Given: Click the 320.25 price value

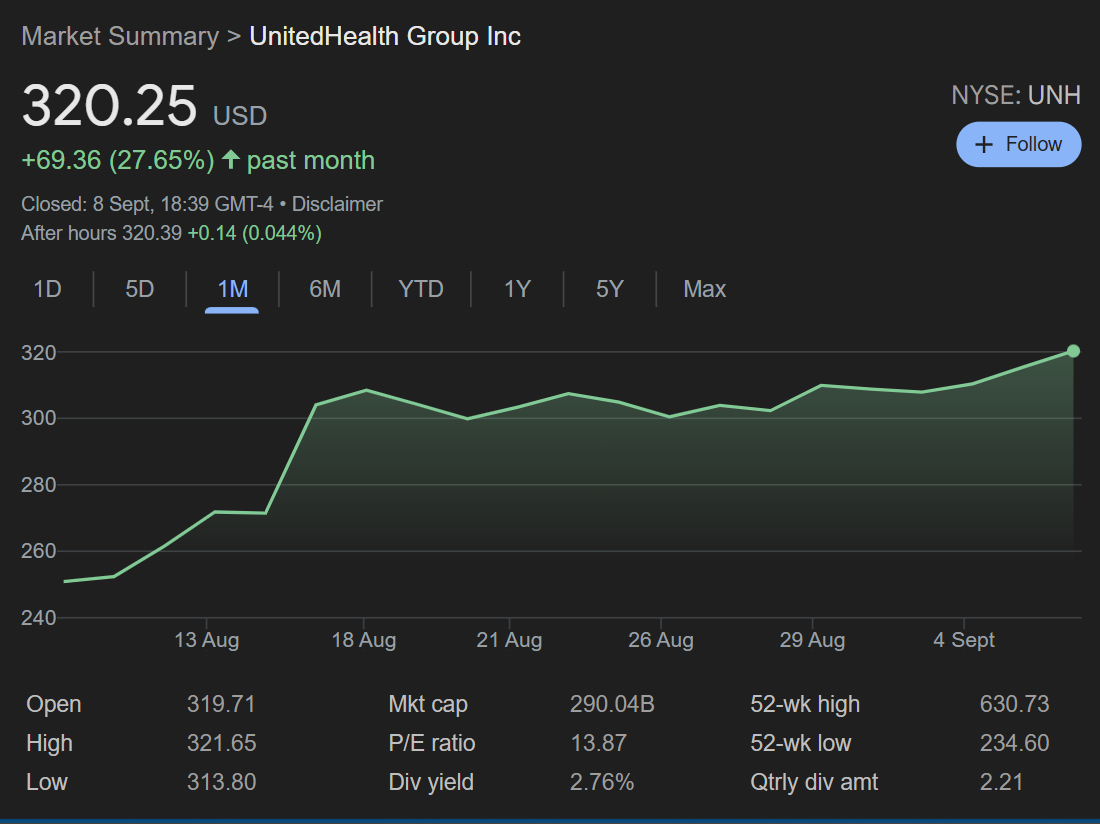Looking at the screenshot, I should (x=109, y=106).
